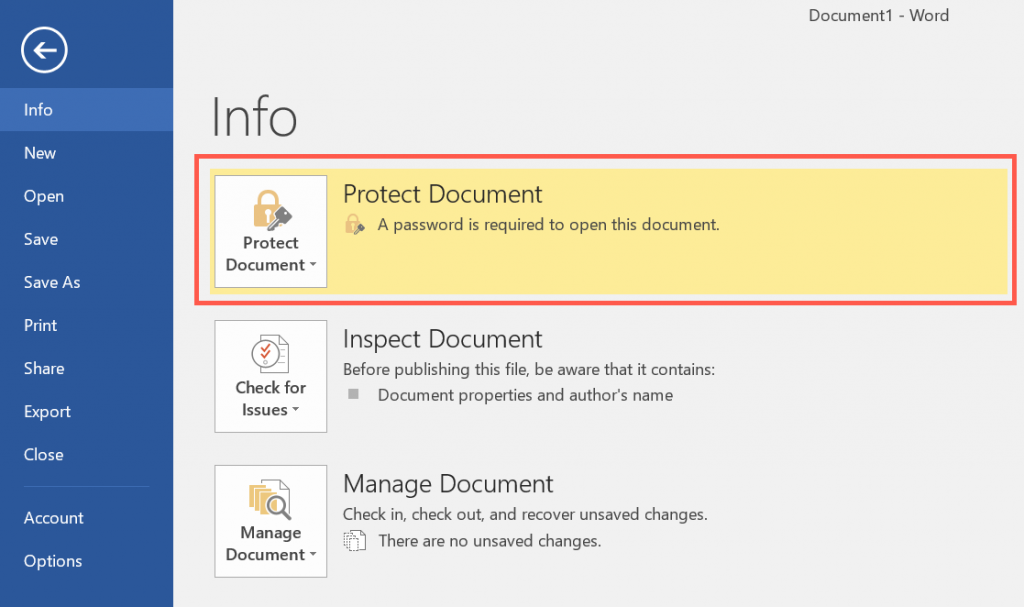The width and height of the screenshot is (1024, 607).
Task: Choose Save As in the sidebar
Action: point(52,282)
